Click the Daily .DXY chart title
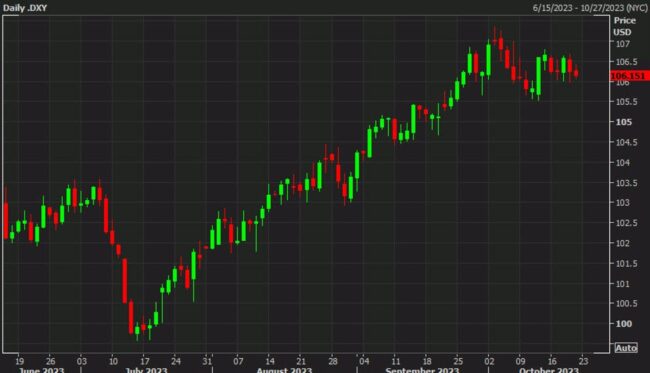 pos(25,8)
